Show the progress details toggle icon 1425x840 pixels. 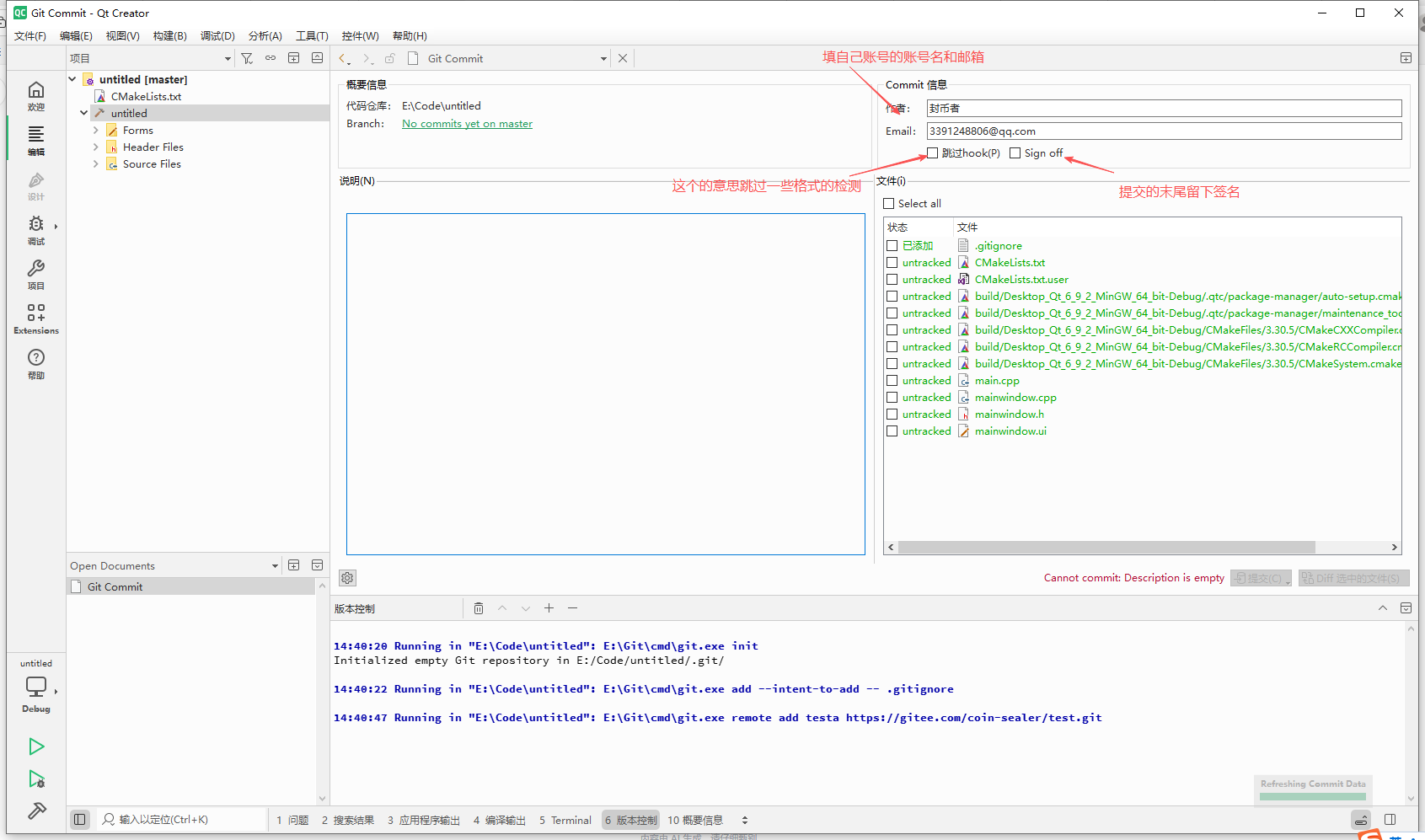tap(1361, 820)
